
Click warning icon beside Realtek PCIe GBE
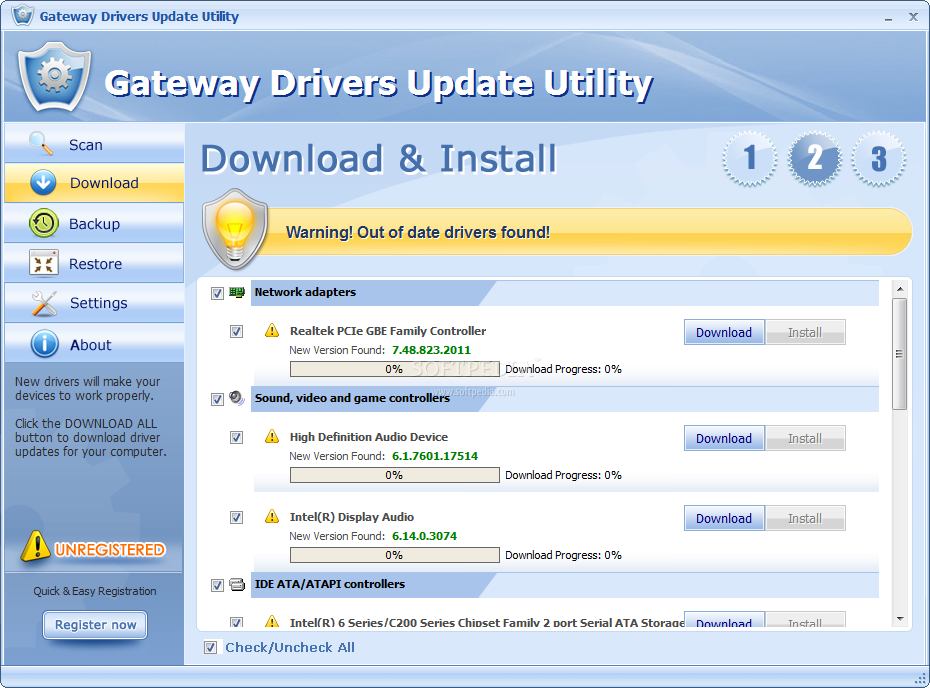coord(272,330)
